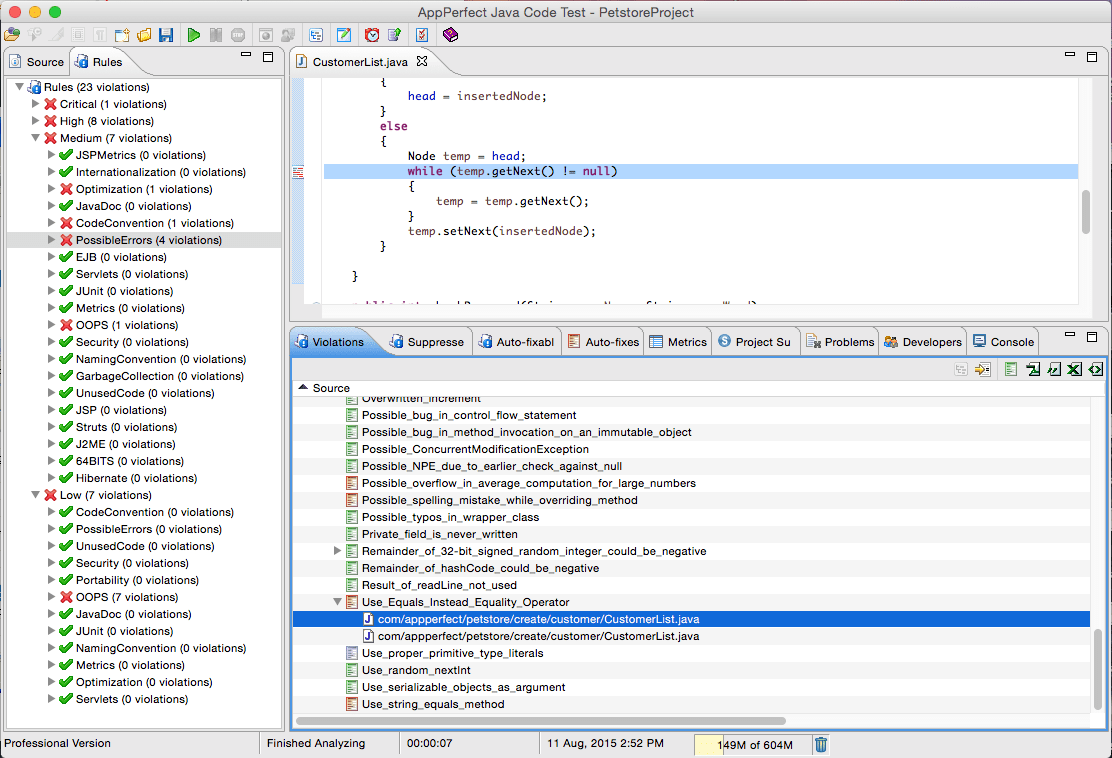1112x758 pixels.
Task: Click the red checklist toolbar icon
Action: click(x=422, y=35)
